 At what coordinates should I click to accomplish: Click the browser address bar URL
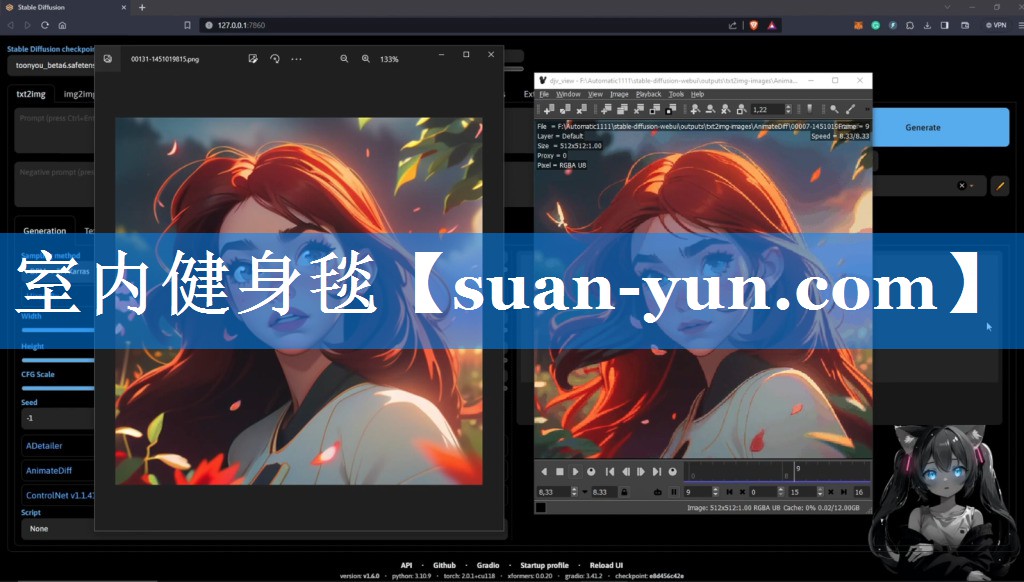pyautogui.click(x=241, y=25)
